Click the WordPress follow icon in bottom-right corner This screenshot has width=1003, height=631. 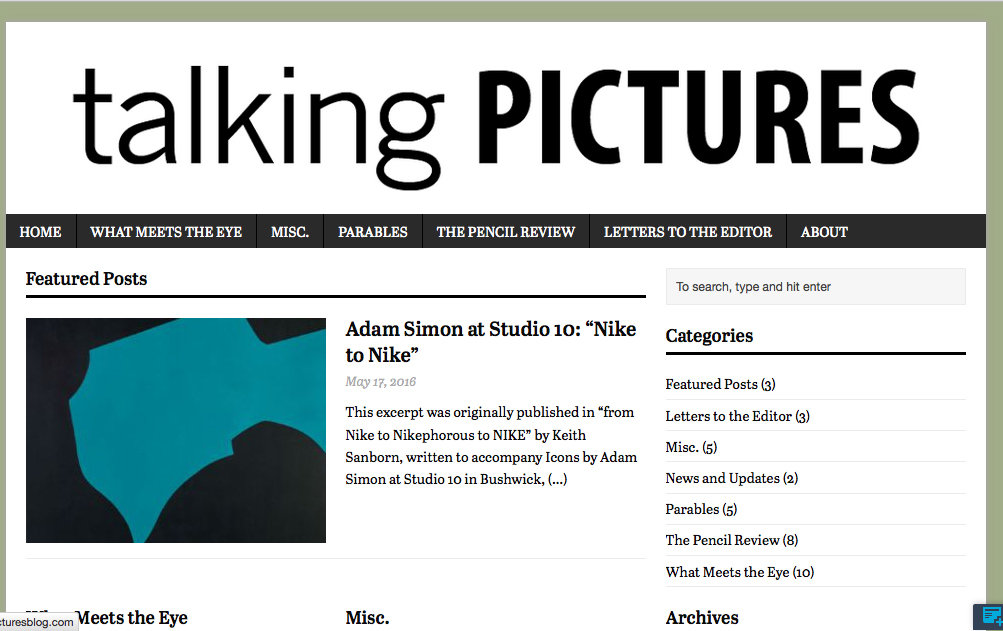[x=990, y=616]
